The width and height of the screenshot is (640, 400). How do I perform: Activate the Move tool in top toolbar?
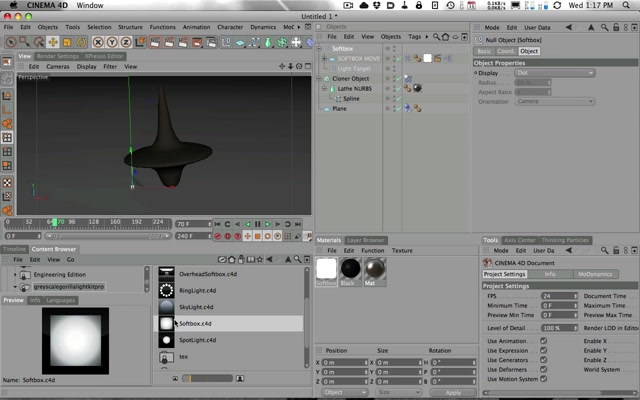point(53,42)
